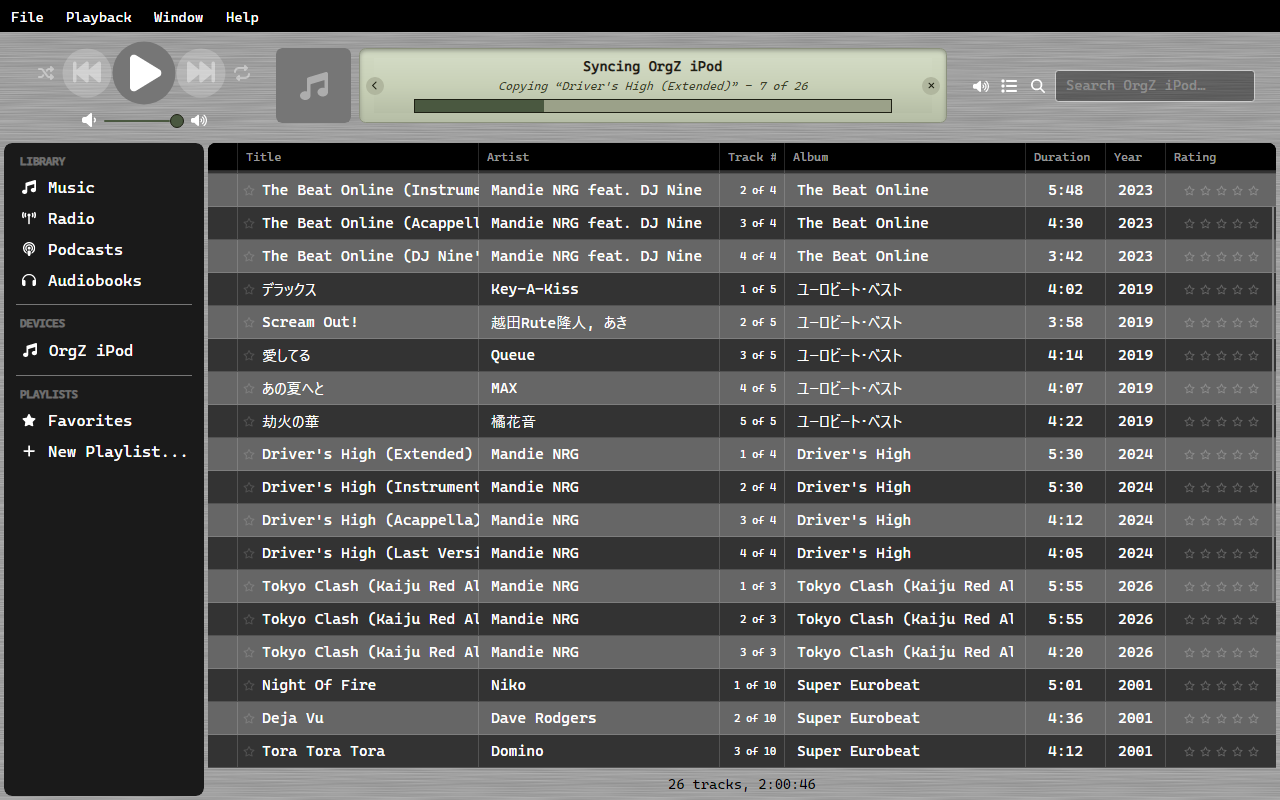Cancel the iPod sync with the X button

click(931, 86)
